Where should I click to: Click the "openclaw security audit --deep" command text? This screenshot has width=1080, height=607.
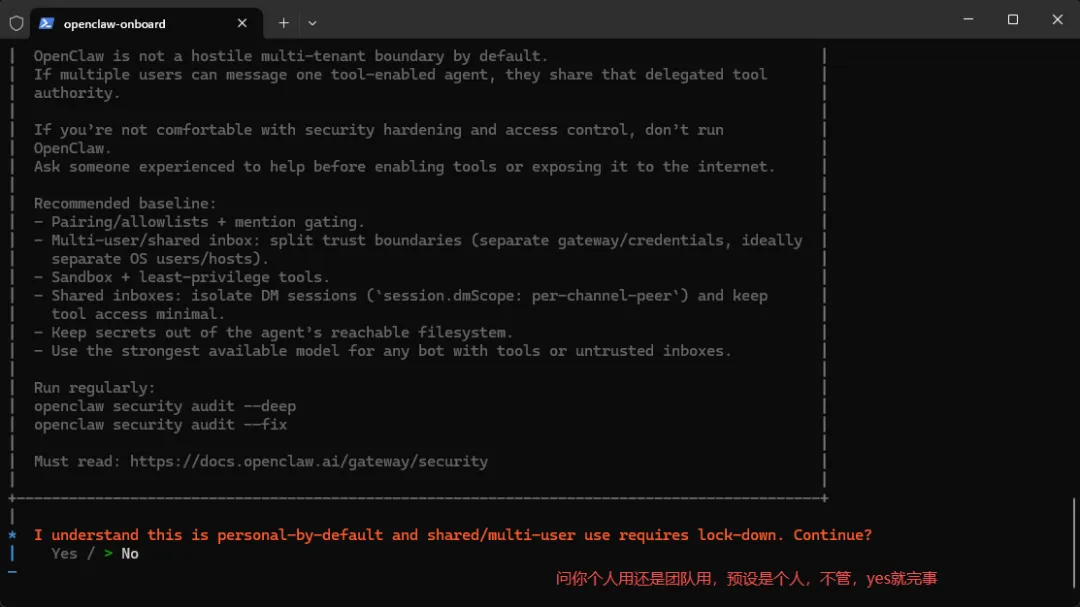coord(165,406)
